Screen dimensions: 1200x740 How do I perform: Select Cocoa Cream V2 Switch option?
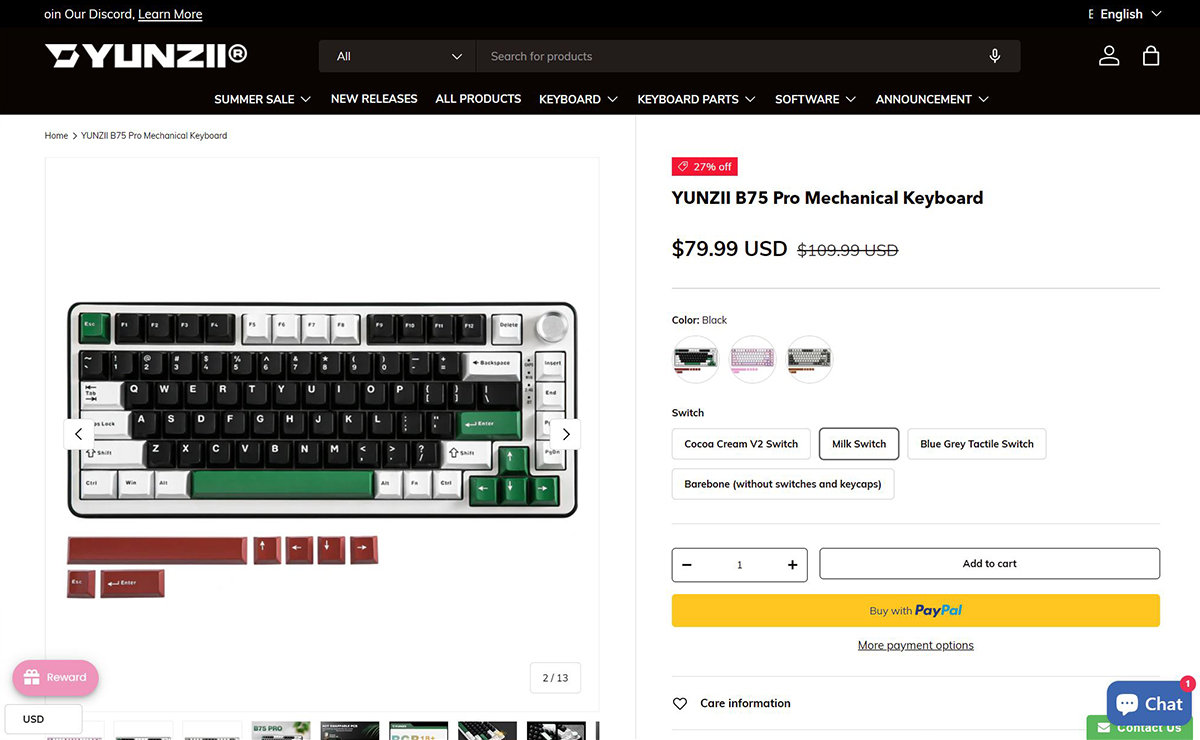pos(741,444)
